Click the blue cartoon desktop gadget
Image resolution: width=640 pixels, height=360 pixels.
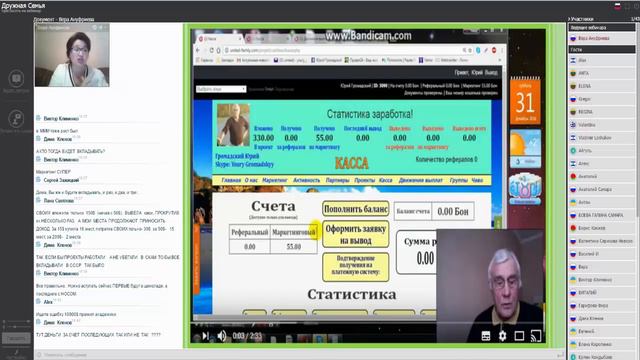click(525, 188)
